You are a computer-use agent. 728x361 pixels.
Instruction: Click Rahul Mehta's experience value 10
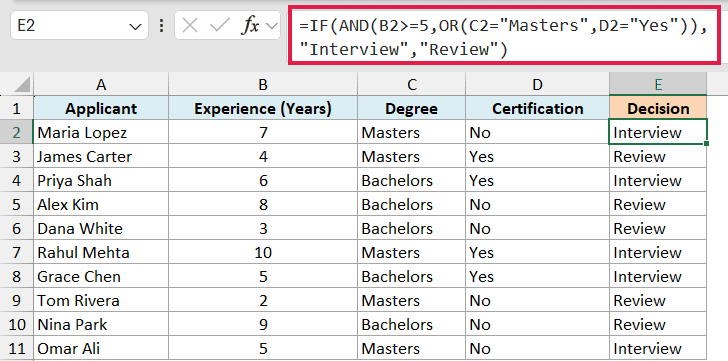(263, 252)
